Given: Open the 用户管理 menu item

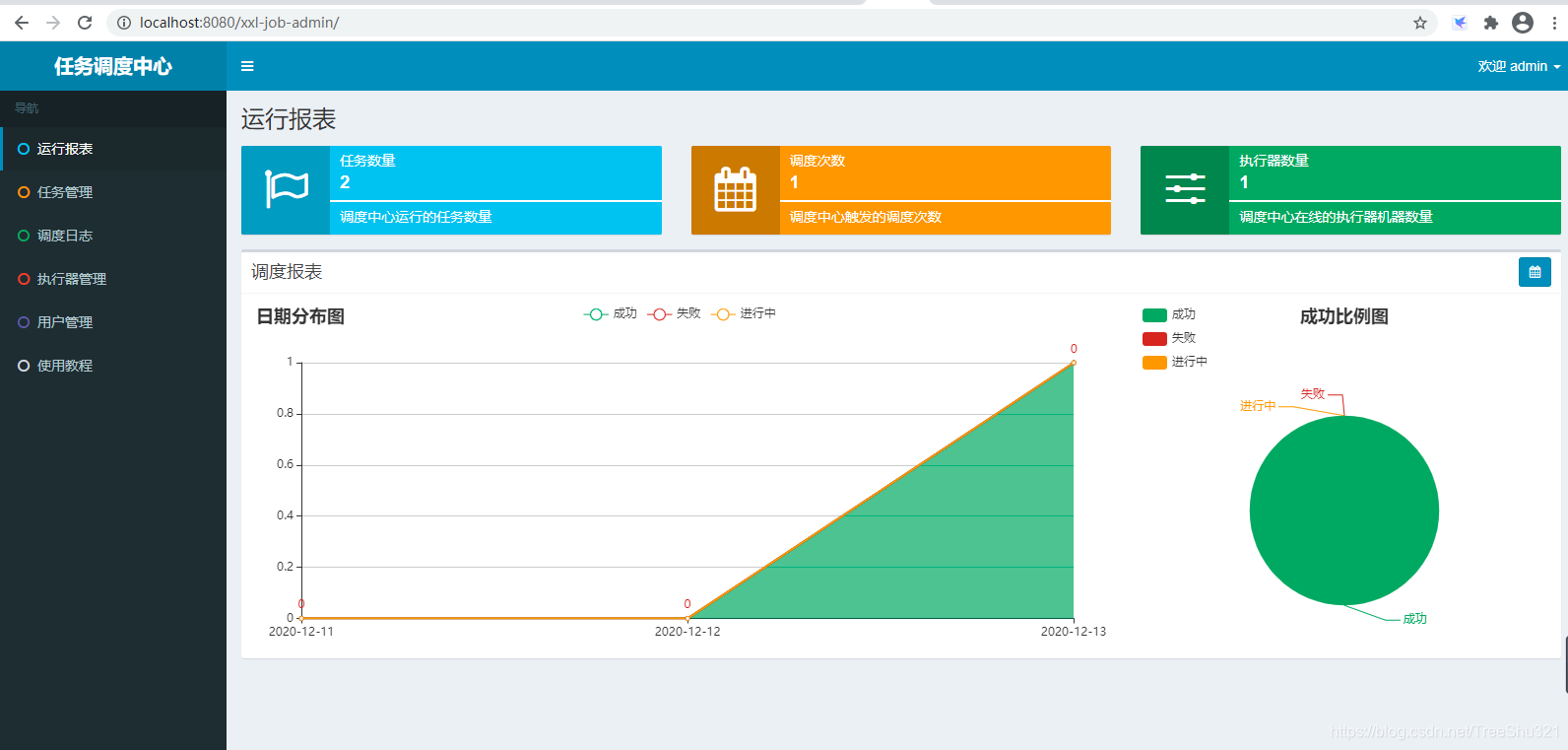Looking at the screenshot, I should 113,322.
